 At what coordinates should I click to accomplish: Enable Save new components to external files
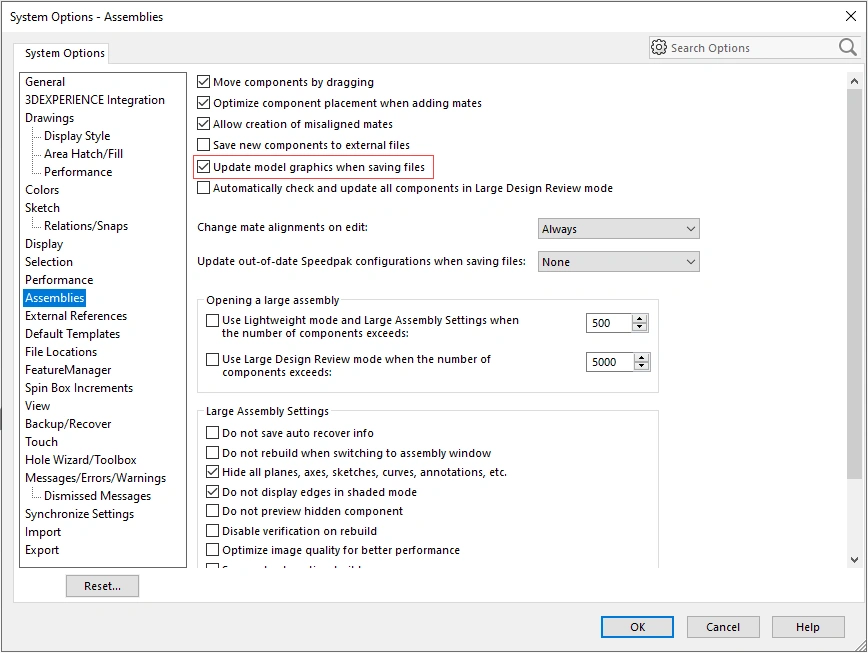click(204, 145)
